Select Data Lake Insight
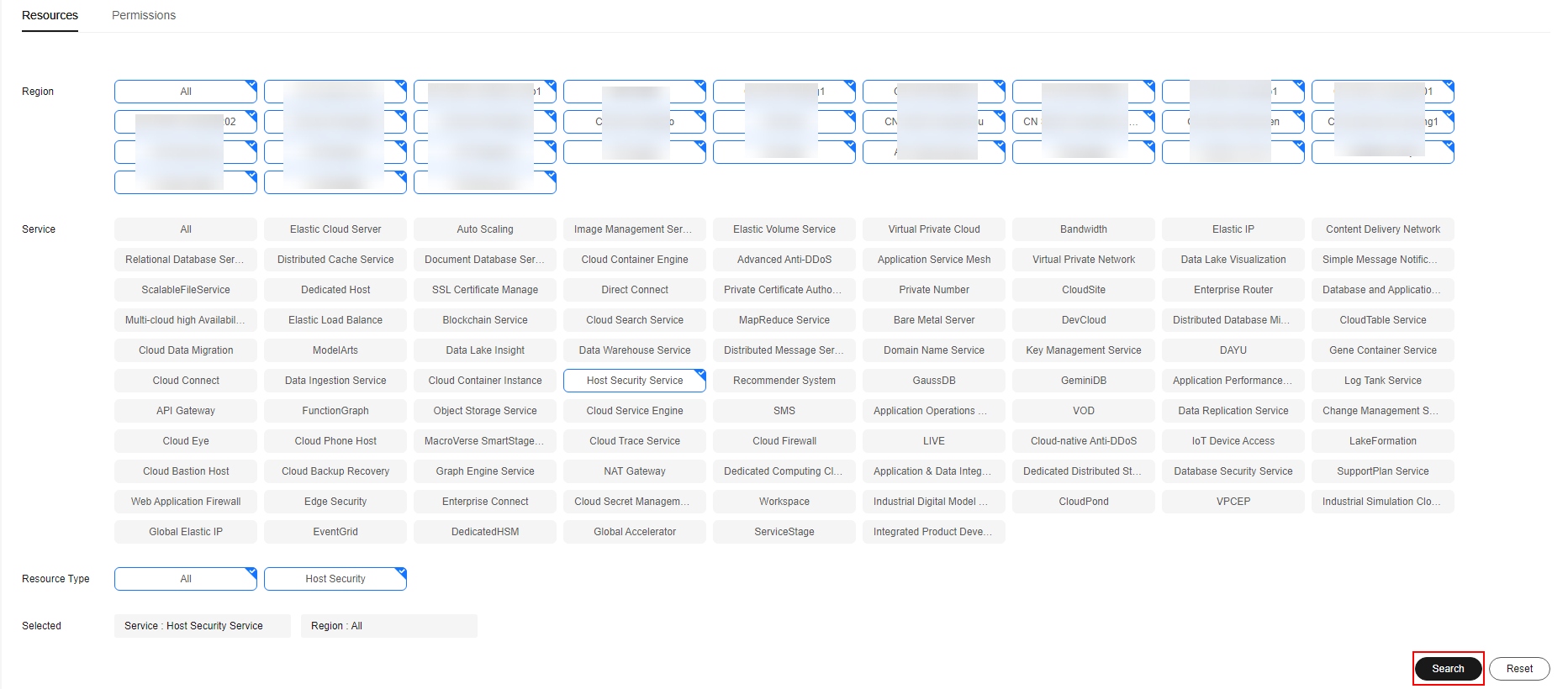This screenshot has width=1568, height=689. coord(485,350)
